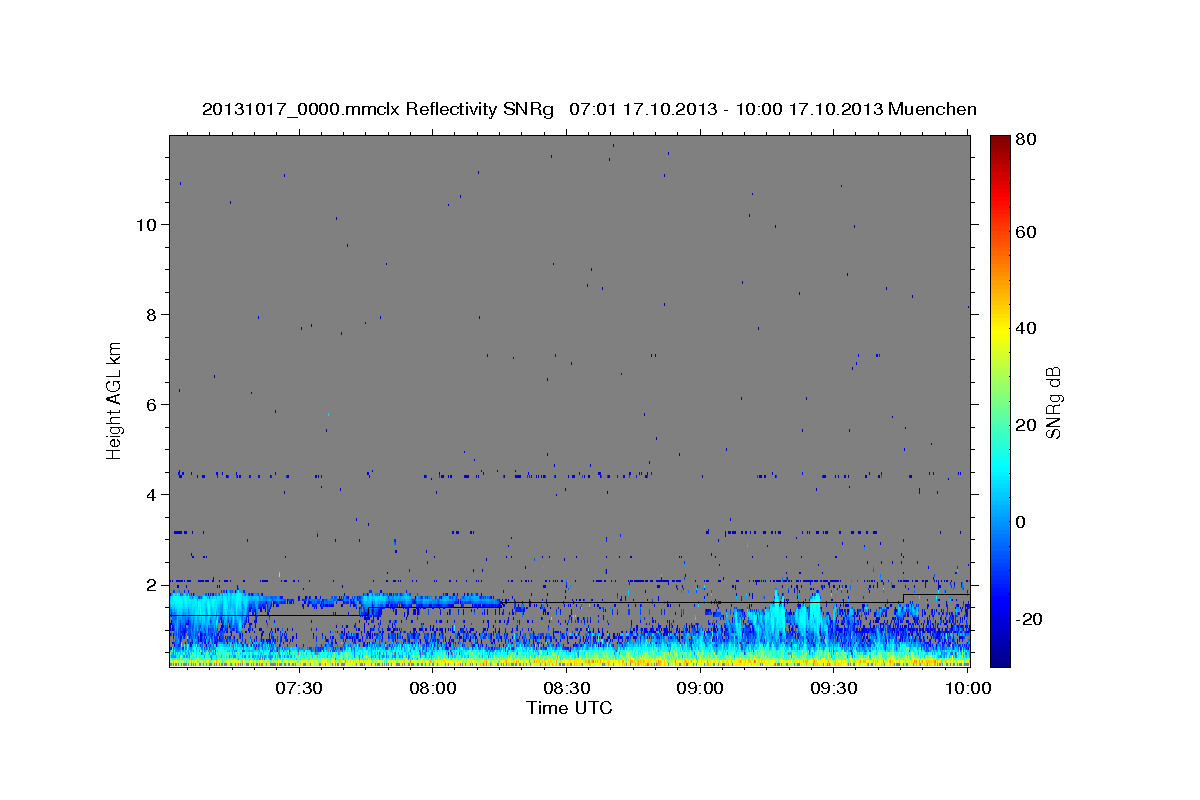1200x800 pixels.
Task: Click the height tick label 2
Action: tap(152, 584)
